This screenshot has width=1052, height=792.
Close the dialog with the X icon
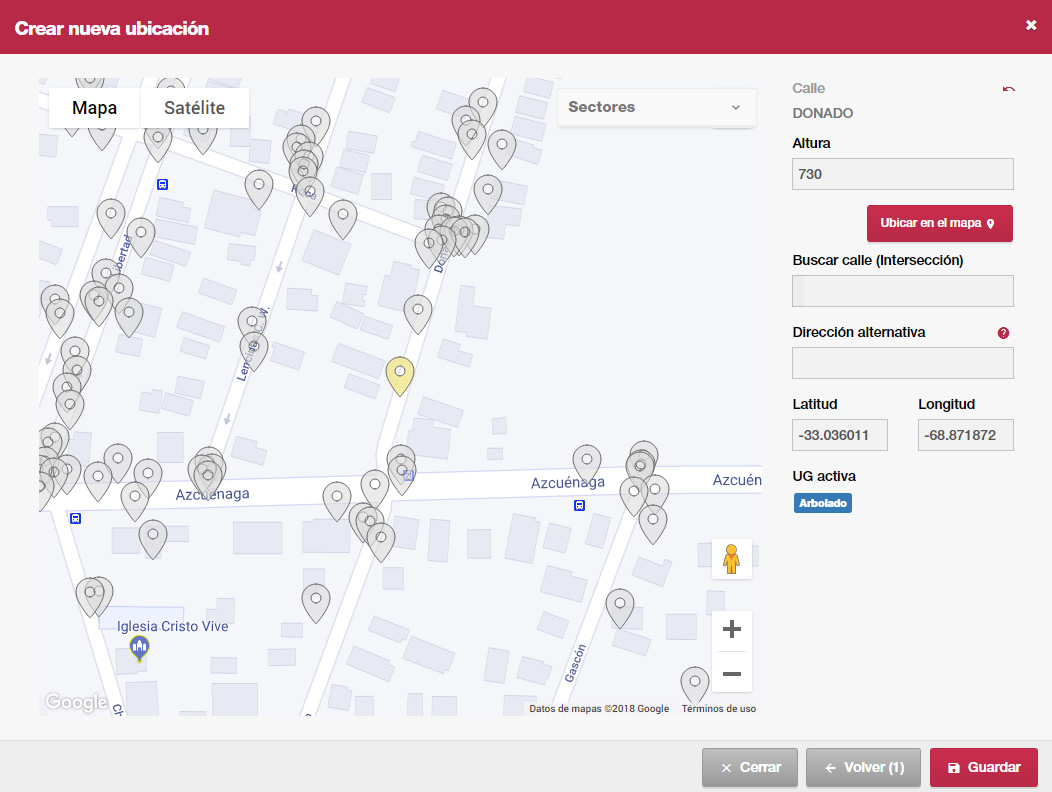pos(1031,26)
